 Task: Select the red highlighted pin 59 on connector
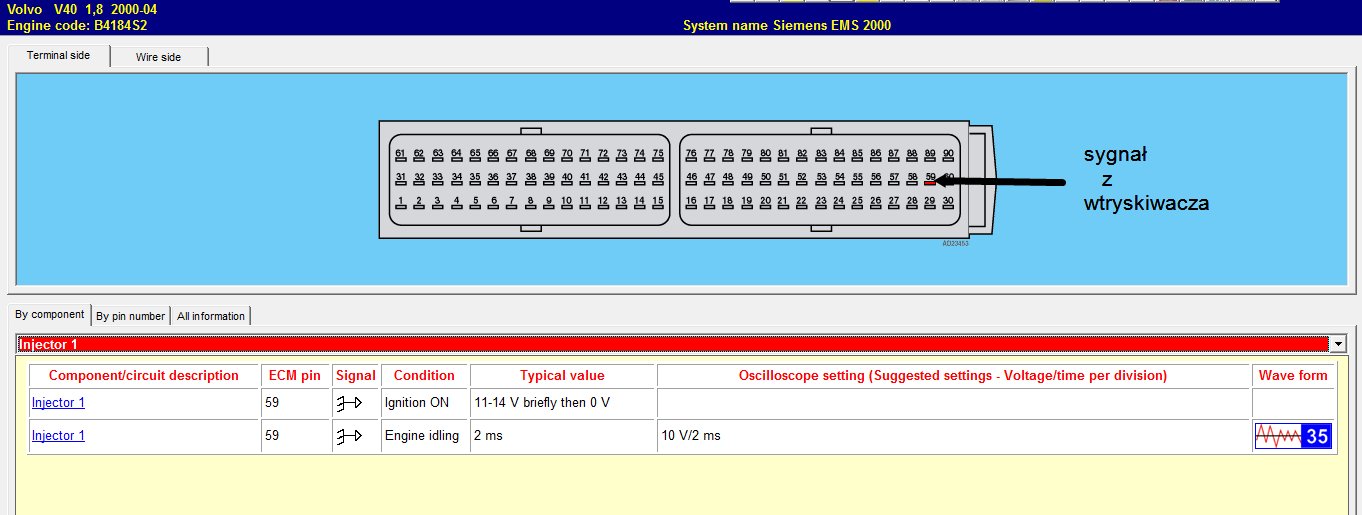click(x=930, y=180)
